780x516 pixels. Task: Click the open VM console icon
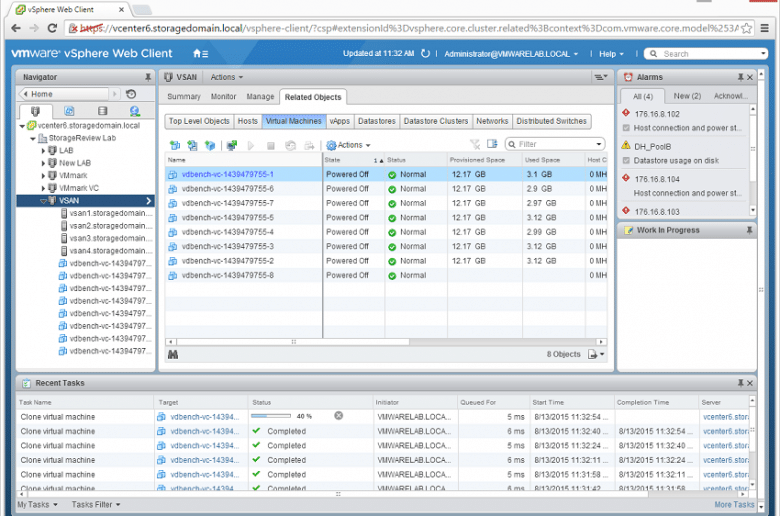click(232, 145)
